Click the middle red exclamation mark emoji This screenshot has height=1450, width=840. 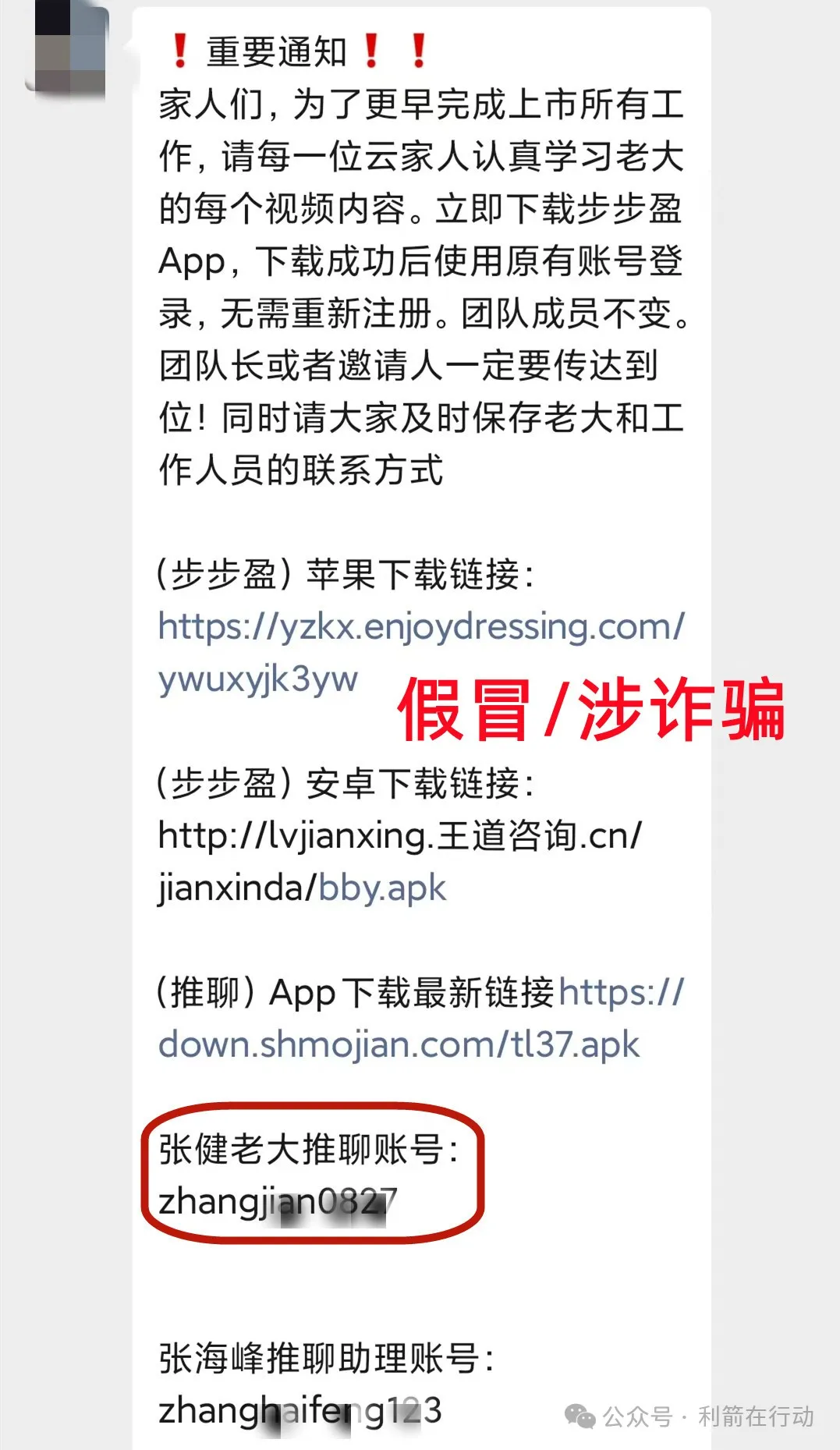tap(372, 51)
